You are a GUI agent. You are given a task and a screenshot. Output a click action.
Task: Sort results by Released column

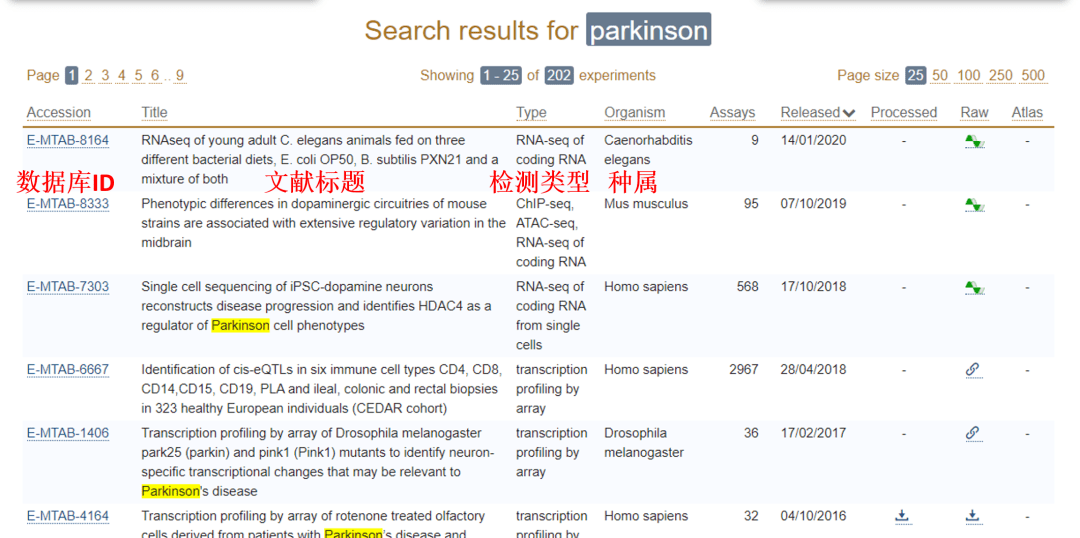818,112
